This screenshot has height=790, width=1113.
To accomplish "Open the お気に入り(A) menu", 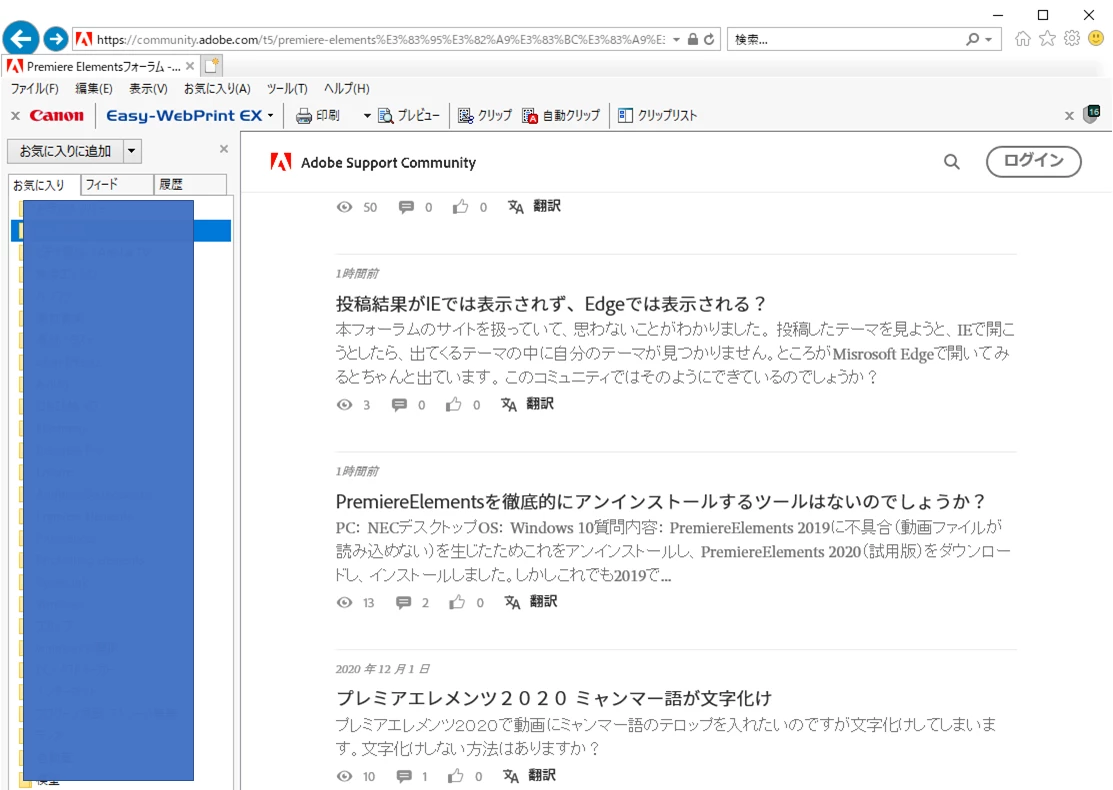I will pos(217,89).
